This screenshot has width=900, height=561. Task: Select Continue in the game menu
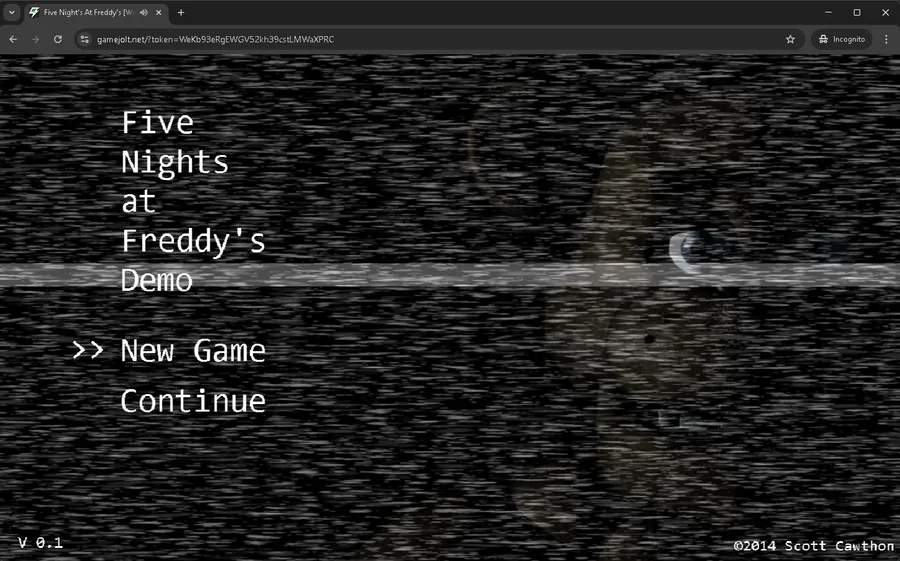(x=193, y=401)
